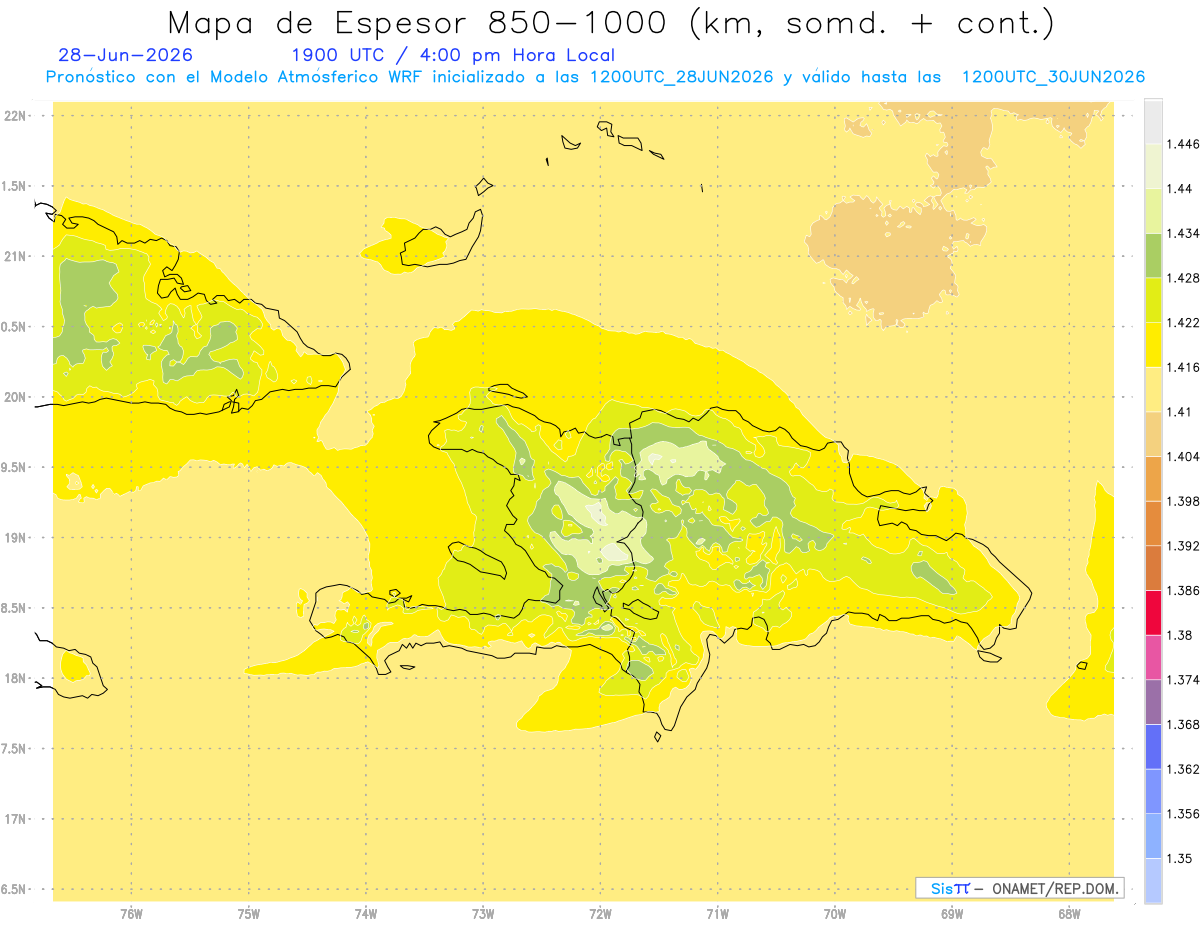Click the '18N' latitude label
The height and width of the screenshot is (927, 1200).
(14, 678)
